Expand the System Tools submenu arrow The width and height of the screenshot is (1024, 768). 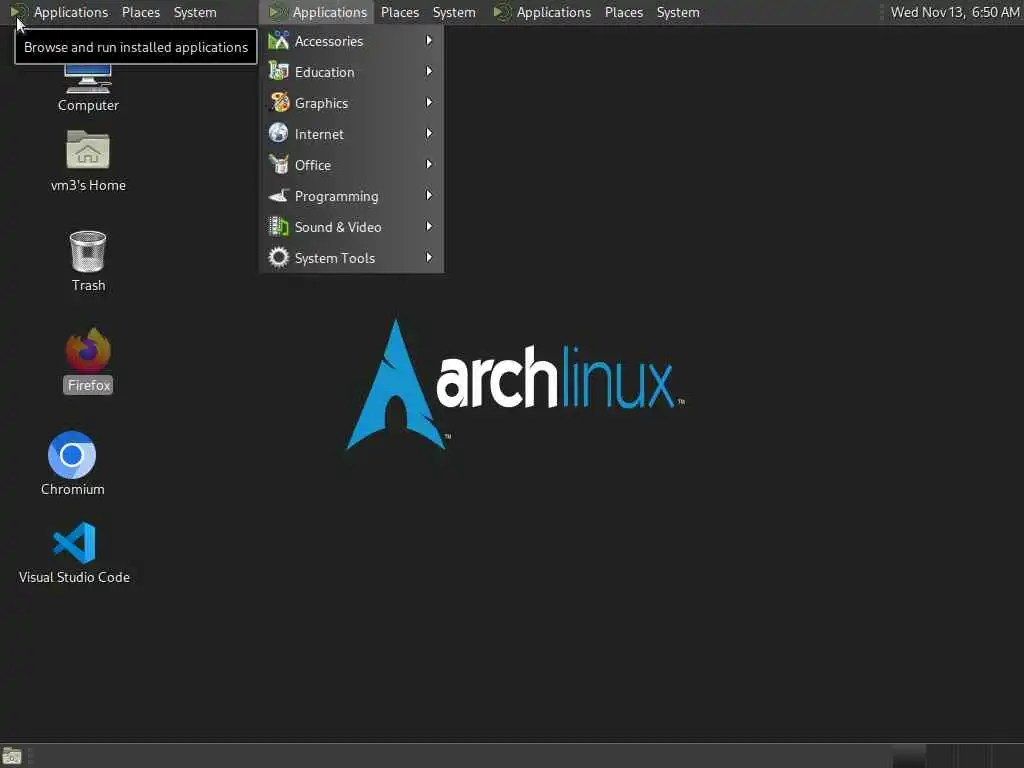[429, 257]
